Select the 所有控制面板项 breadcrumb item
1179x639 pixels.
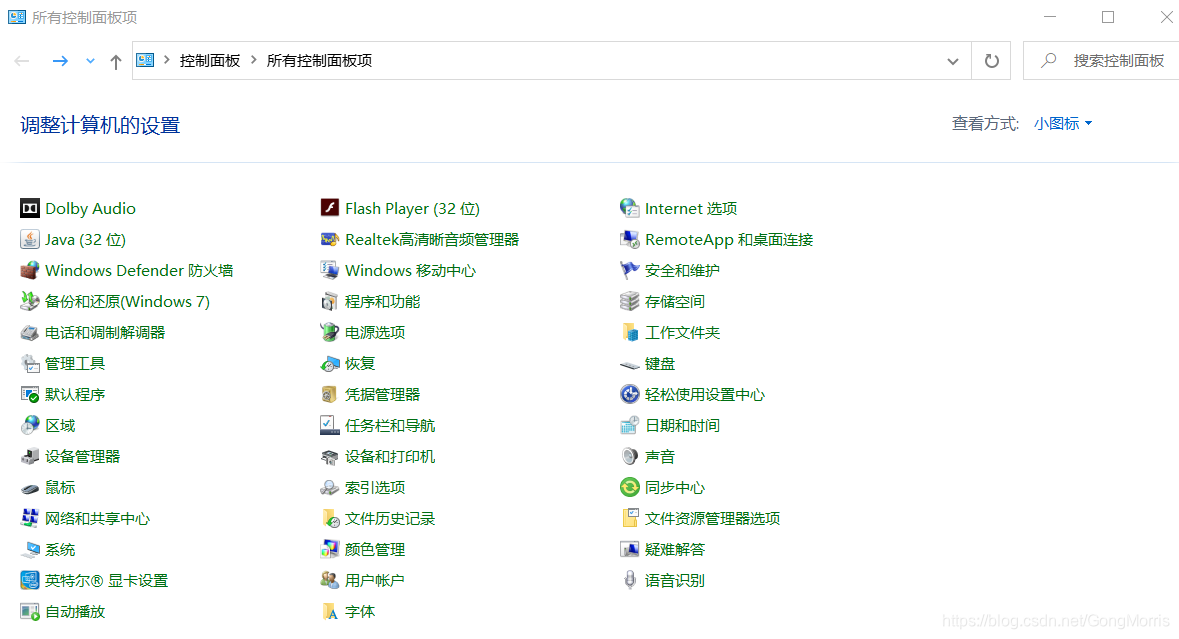(x=320, y=61)
